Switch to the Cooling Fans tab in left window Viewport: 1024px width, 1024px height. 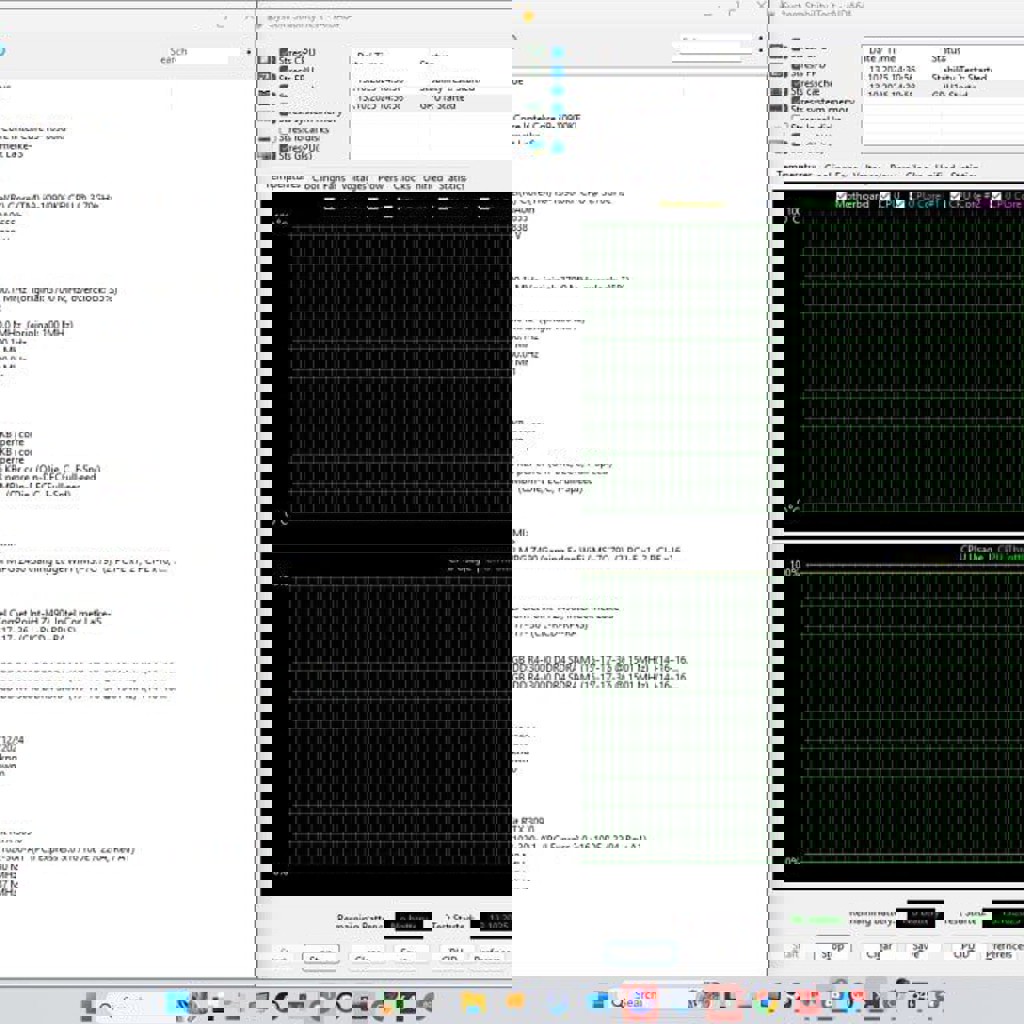tap(328, 178)
